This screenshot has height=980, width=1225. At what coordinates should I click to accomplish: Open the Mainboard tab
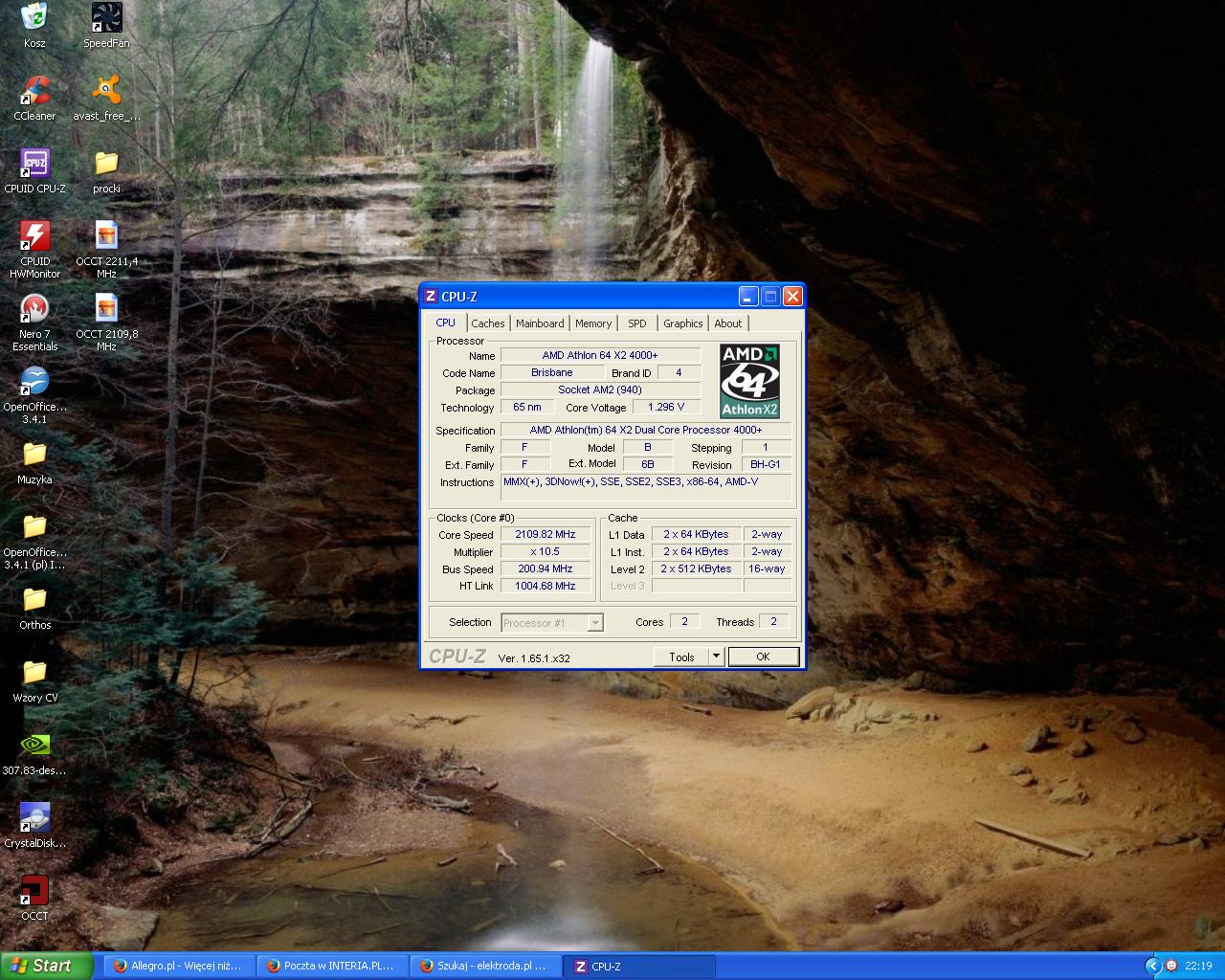tap(540, 323)
